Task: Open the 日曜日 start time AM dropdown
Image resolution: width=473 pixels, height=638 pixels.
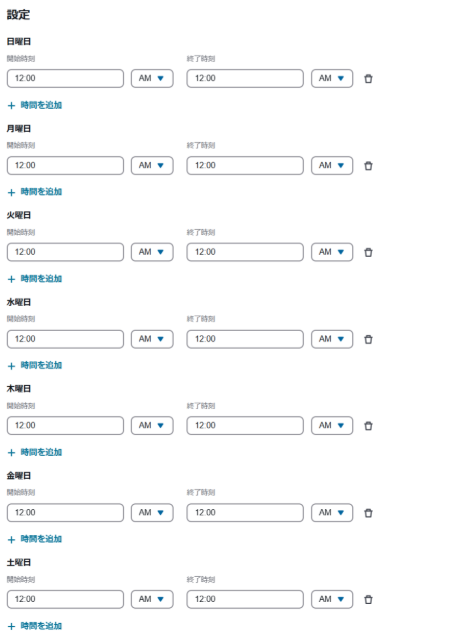Action: point(152,79)
